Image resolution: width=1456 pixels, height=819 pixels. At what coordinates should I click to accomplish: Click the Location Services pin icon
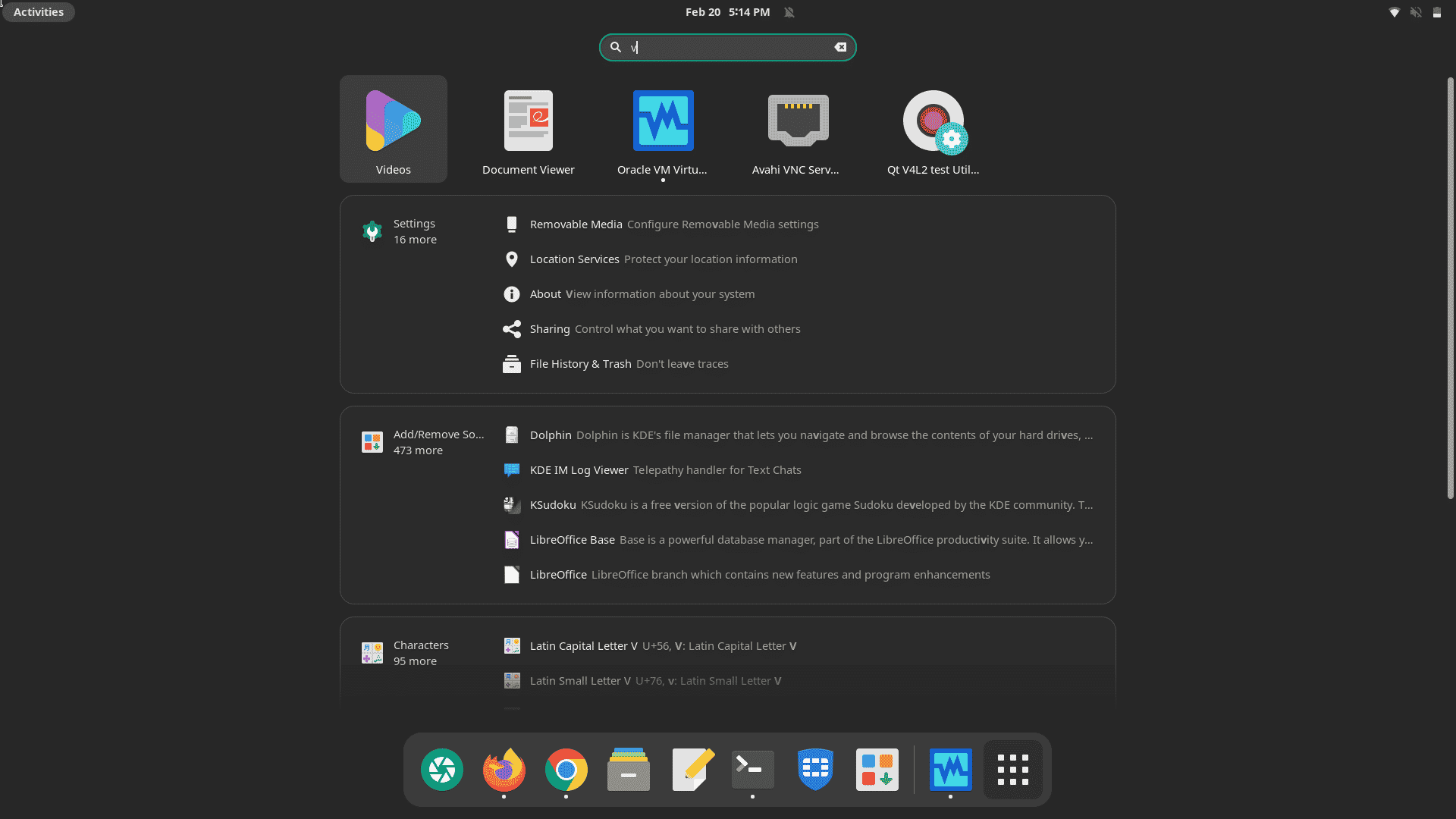pos(512,259)
